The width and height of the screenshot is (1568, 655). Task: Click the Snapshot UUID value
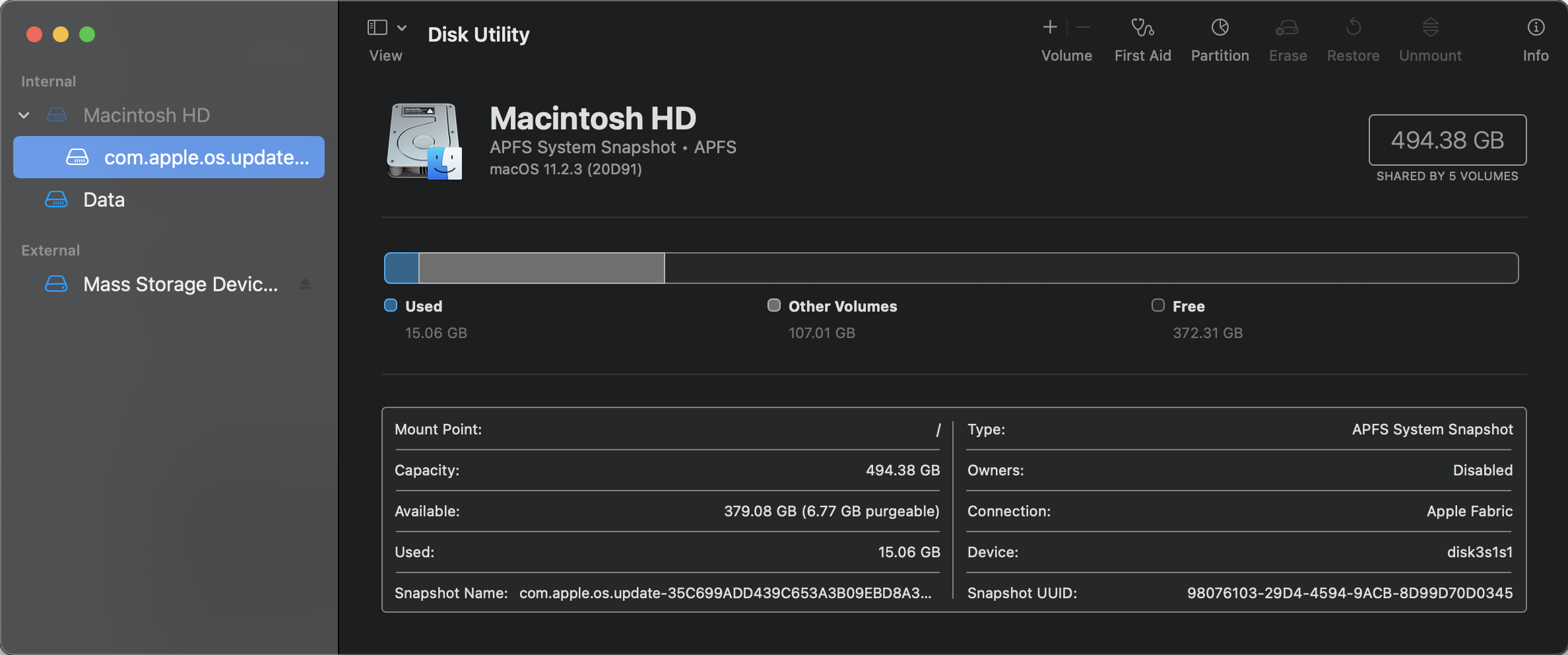(1350, 593)
